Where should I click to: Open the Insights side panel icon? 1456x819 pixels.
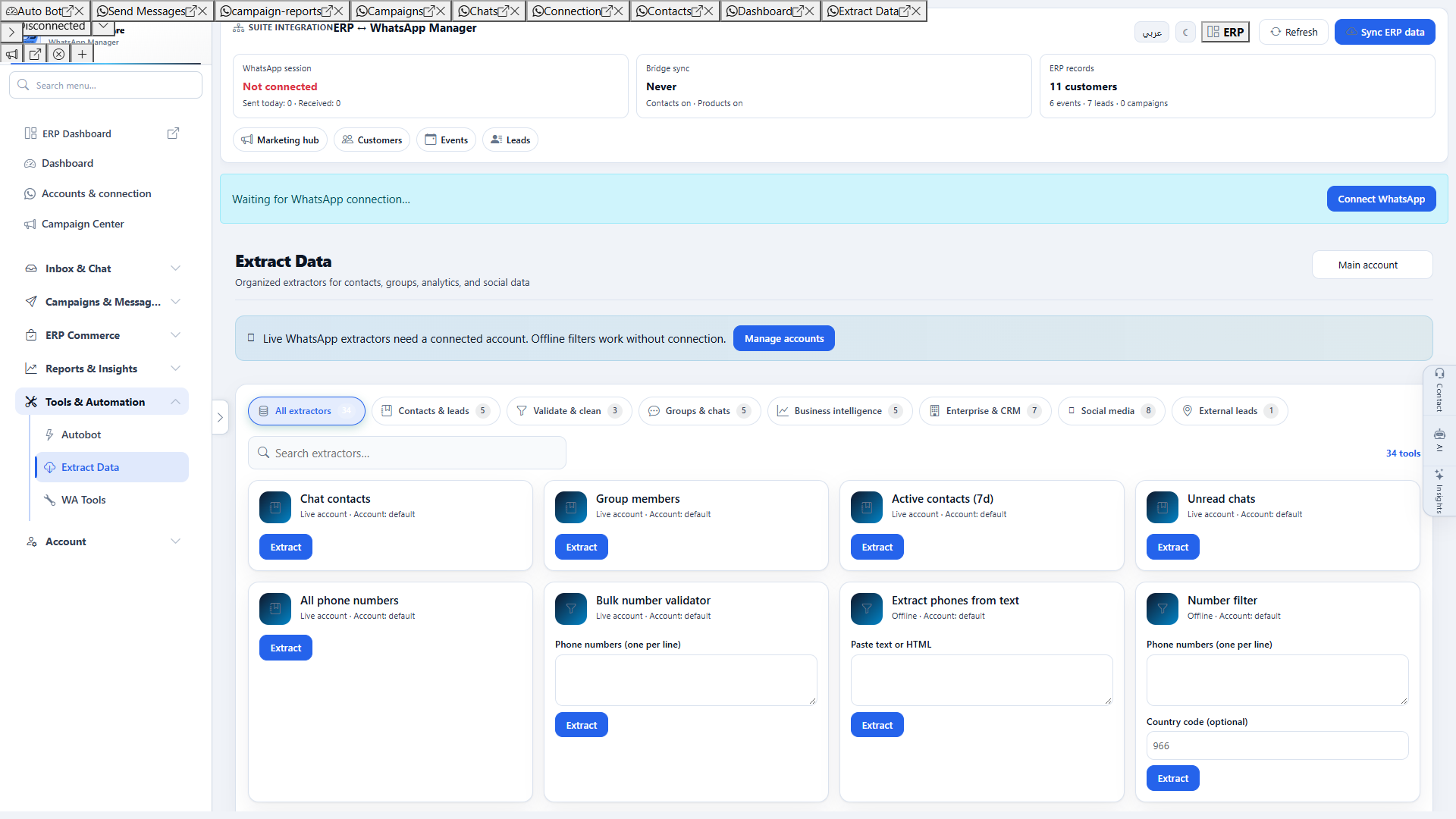[1439, 491]
